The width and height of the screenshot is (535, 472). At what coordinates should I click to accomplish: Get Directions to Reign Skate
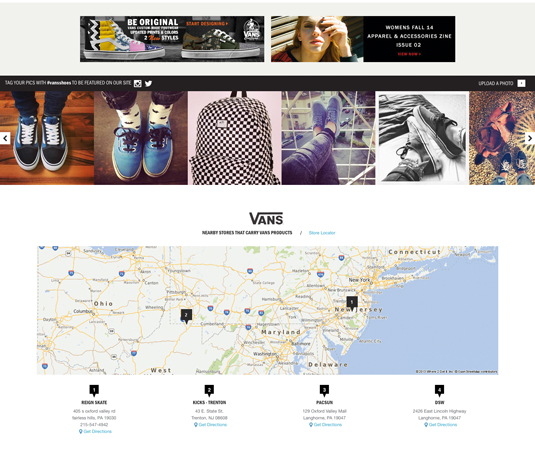click(x=95, y=431)
